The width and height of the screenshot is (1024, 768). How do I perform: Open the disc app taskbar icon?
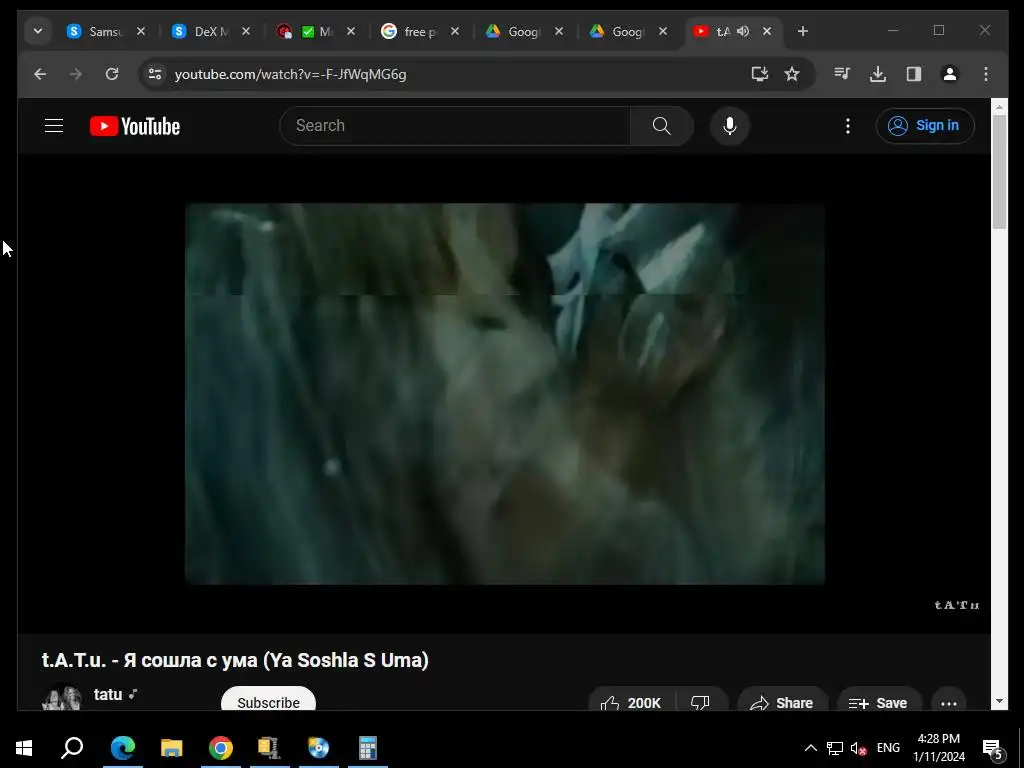[x=319, y=748]
